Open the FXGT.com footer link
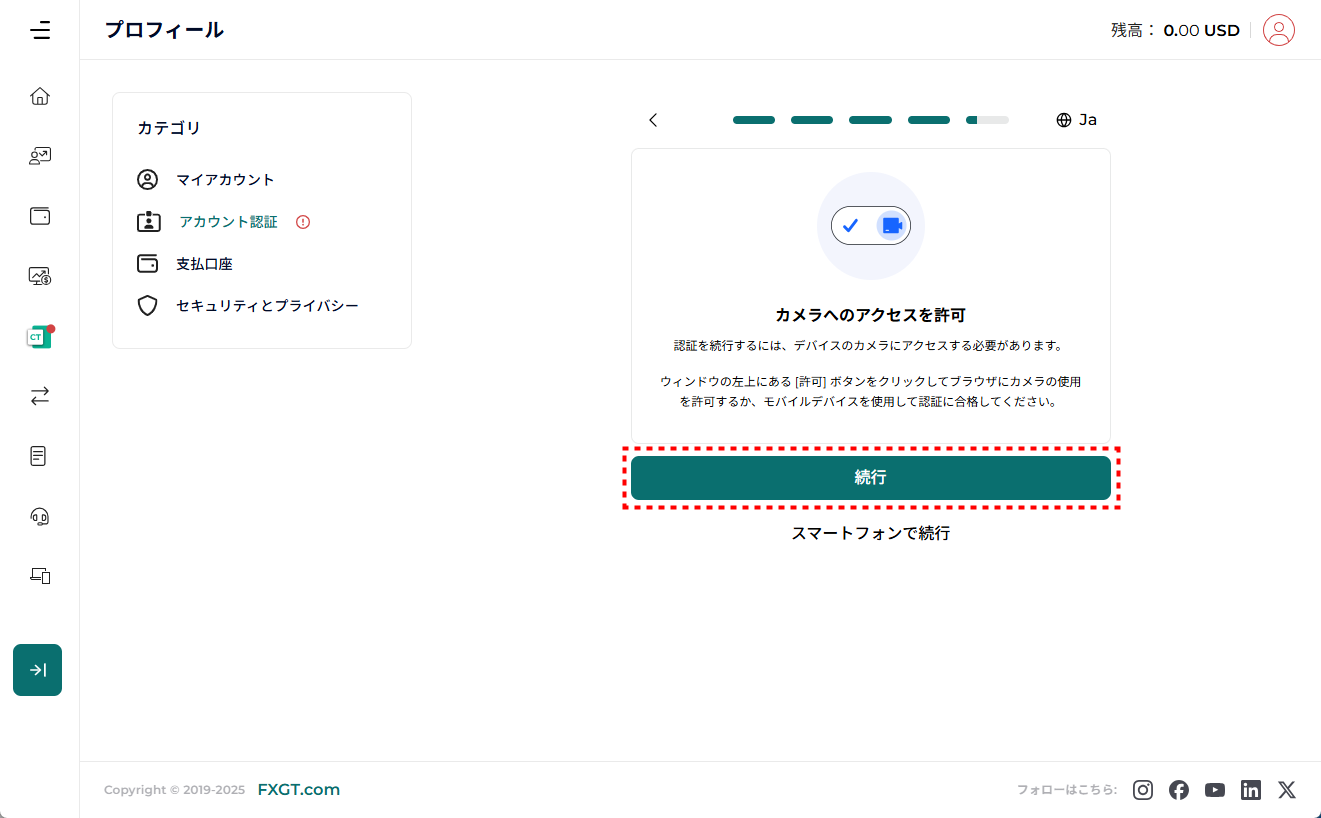 click(x=298, y=790)
